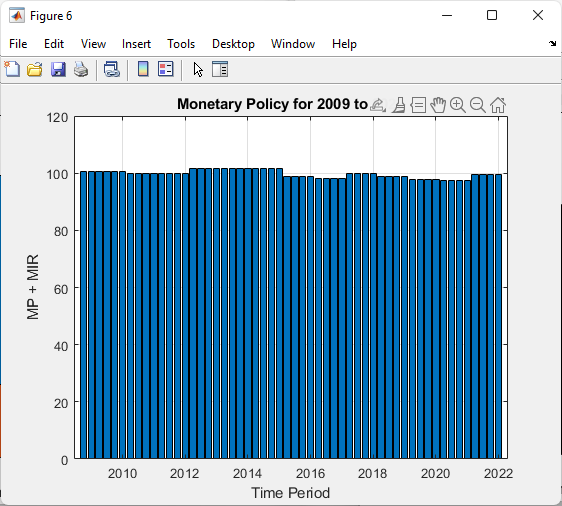Open the export axes icon menu
This screenshot has width=562, height=506.
coord(378,105)
